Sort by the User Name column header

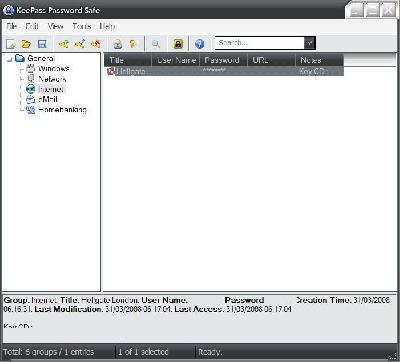[176, 60]
